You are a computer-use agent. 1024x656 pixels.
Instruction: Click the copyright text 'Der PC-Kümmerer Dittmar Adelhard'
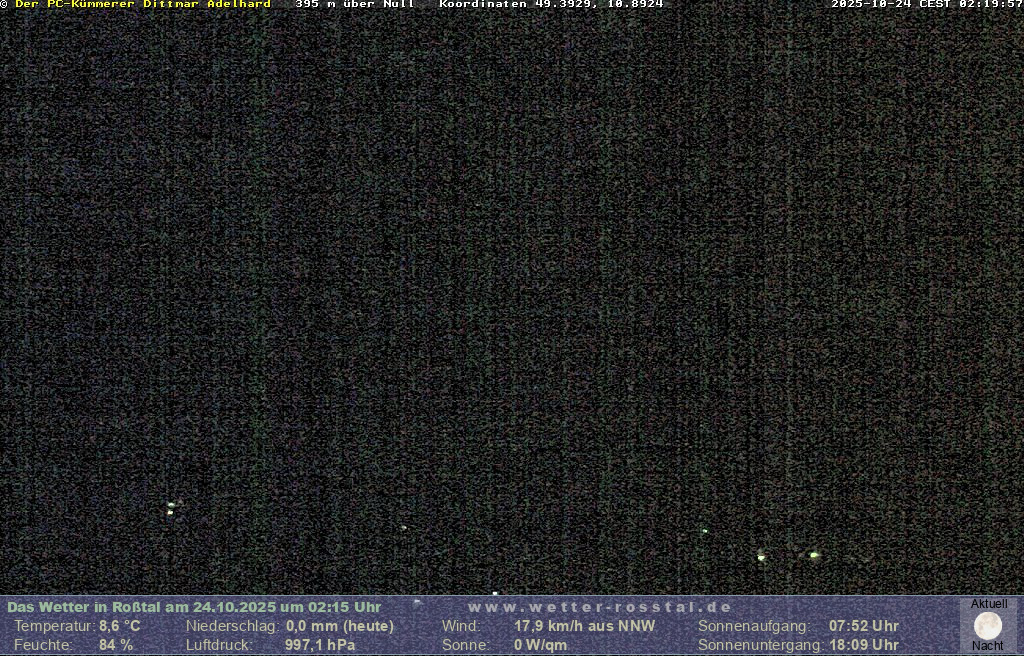pos(142,5)
